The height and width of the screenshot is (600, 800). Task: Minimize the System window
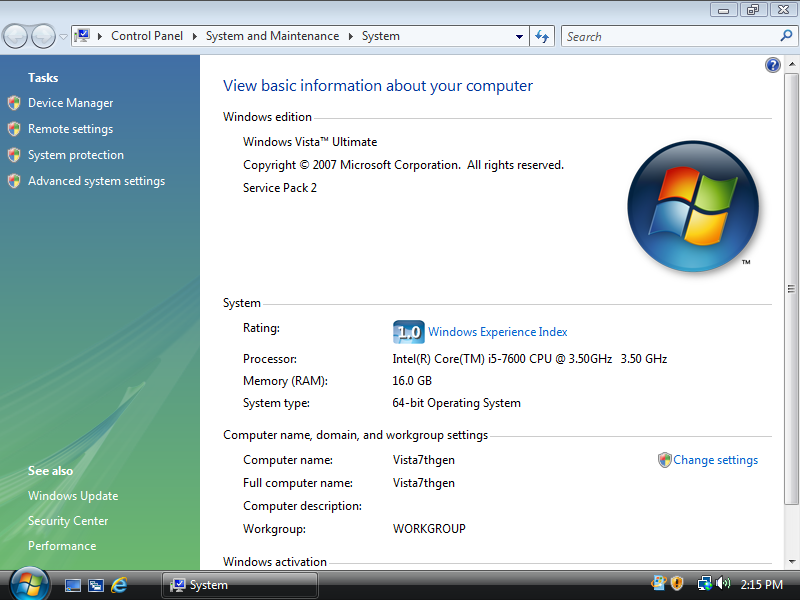point(723,10)
